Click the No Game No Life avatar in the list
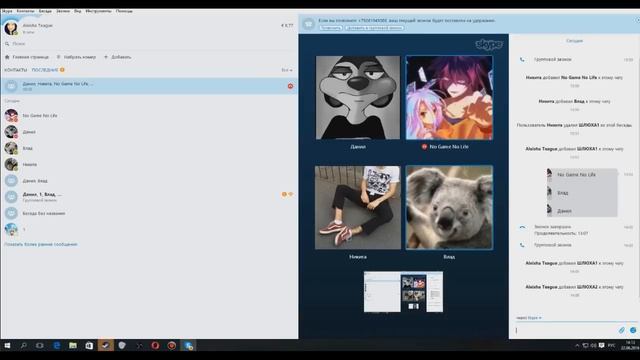The height and width of the screenshot is (360, 640). tap(11, 116)
